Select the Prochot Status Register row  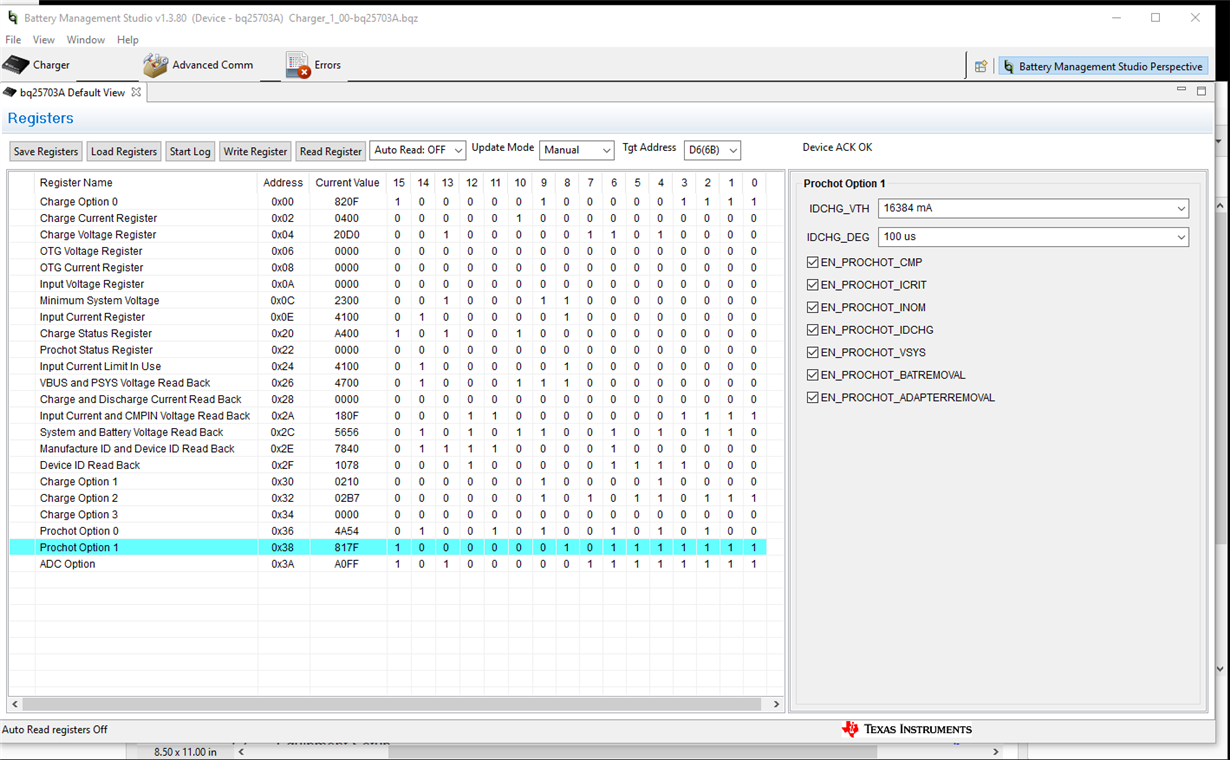388,350
